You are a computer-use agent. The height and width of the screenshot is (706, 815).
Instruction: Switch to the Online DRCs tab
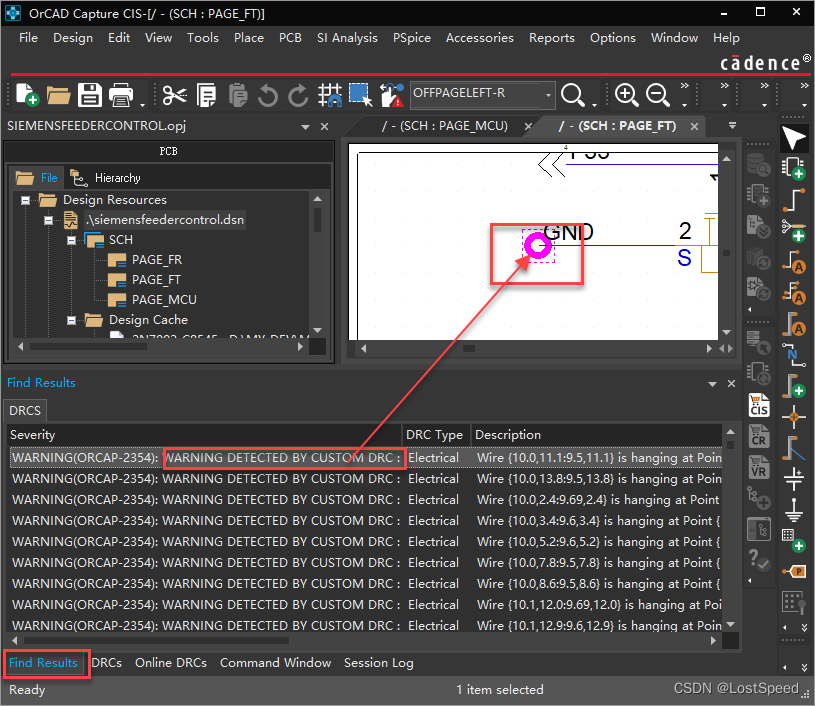[x=170, y=662]
